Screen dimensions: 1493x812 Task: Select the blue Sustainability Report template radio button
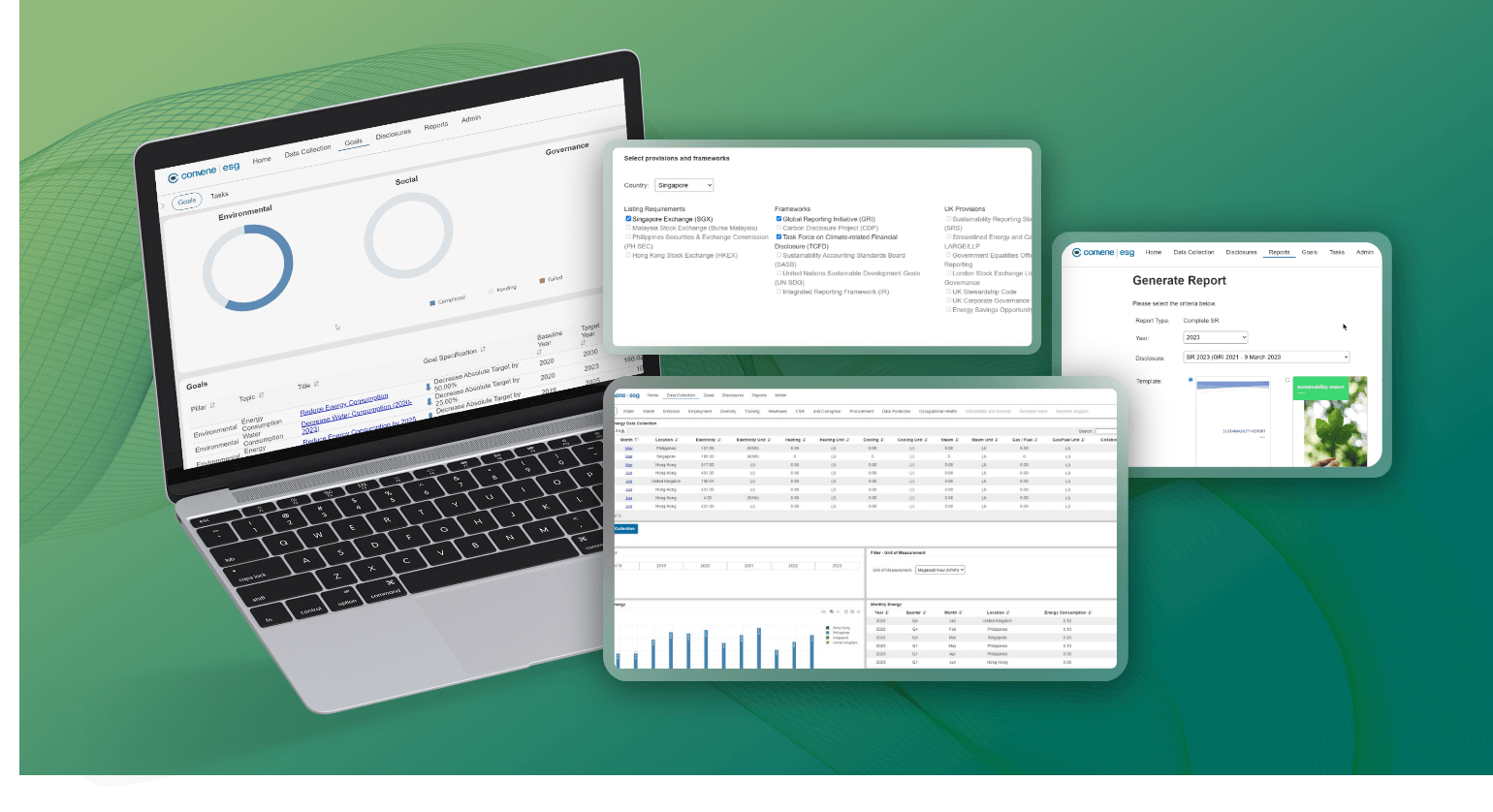[1191, 380]
